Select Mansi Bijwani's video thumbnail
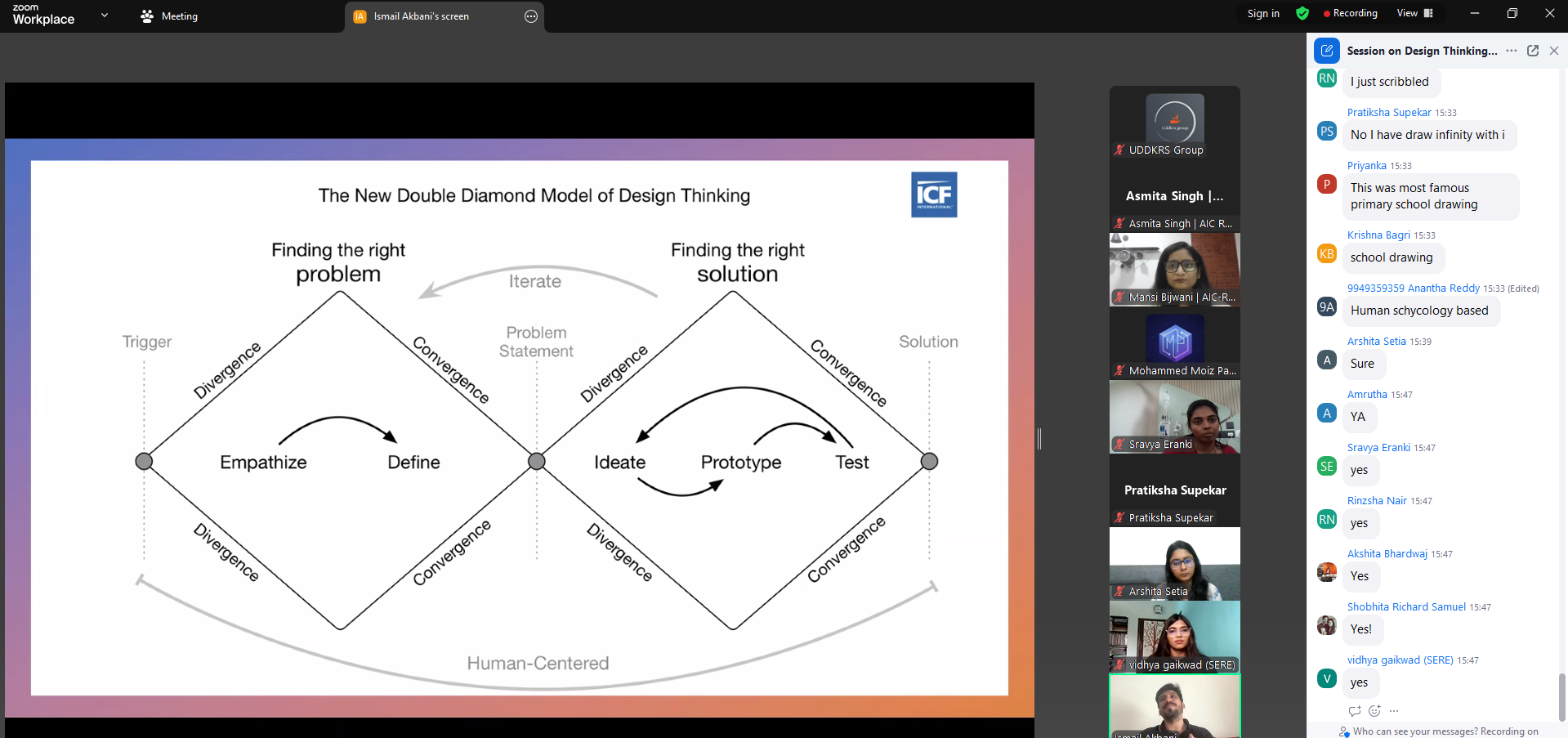This screenshot has width=1568, height=738. pyautogui.click(x=1174, y=269)
